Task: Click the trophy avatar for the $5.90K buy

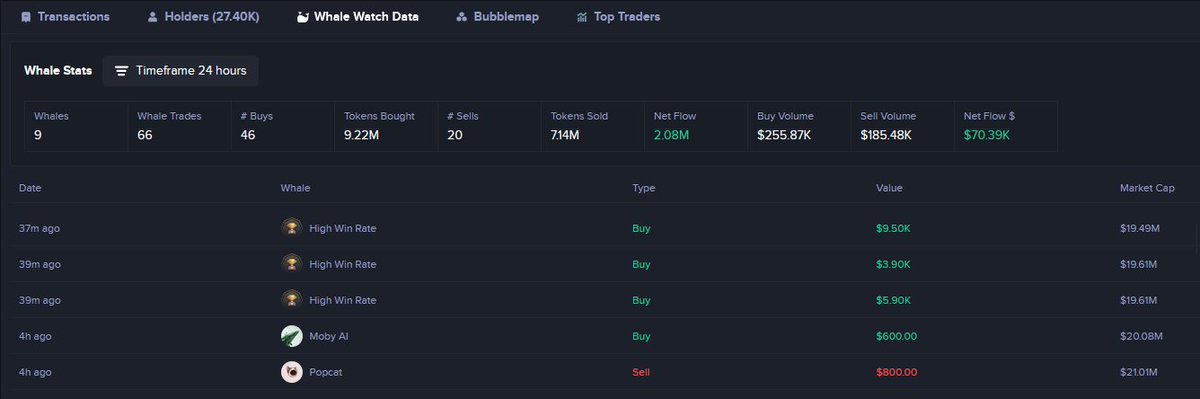Action: click(x=292, y=300)
